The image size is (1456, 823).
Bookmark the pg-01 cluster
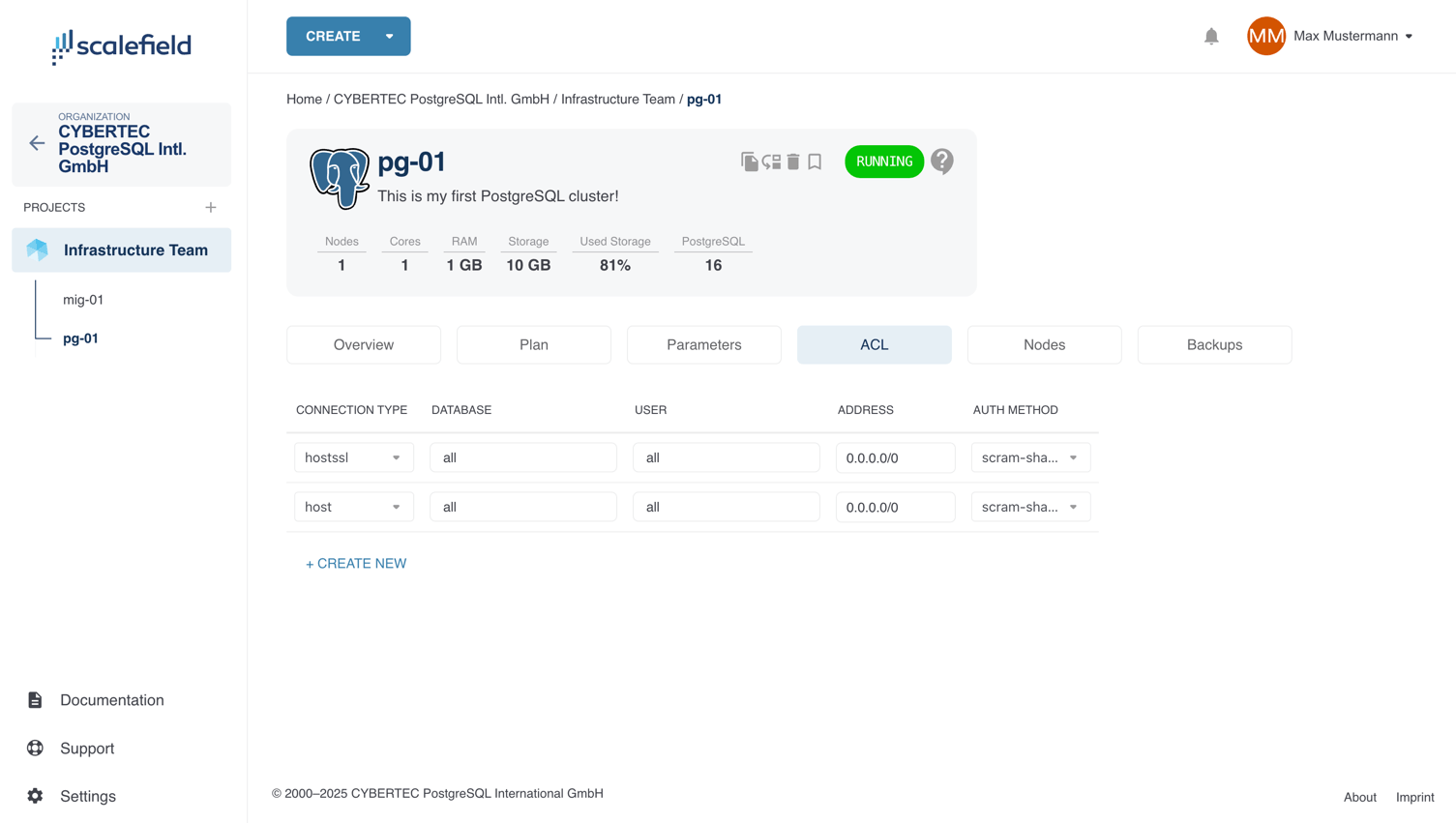[815, 162]
